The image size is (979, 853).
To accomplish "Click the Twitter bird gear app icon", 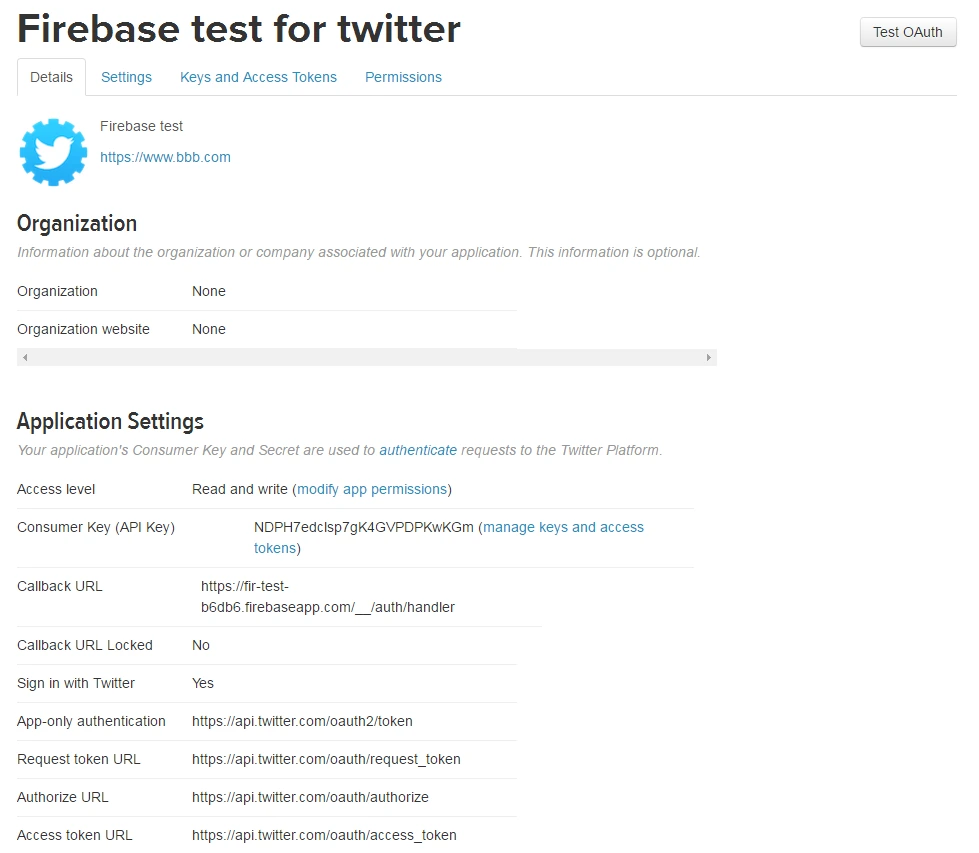I will pyautogui.click(x=53, y=152).
